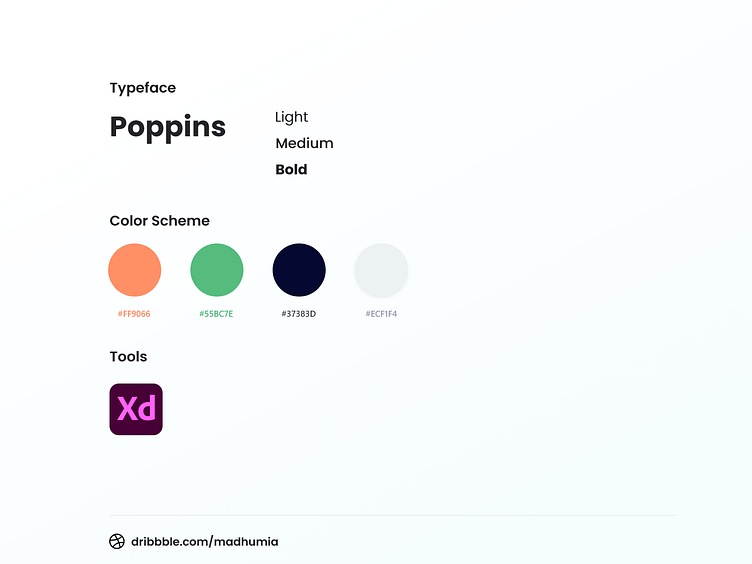Select the Bold font weight text
This screenshot has height=564, width=752.
click(x=291, y=170)
